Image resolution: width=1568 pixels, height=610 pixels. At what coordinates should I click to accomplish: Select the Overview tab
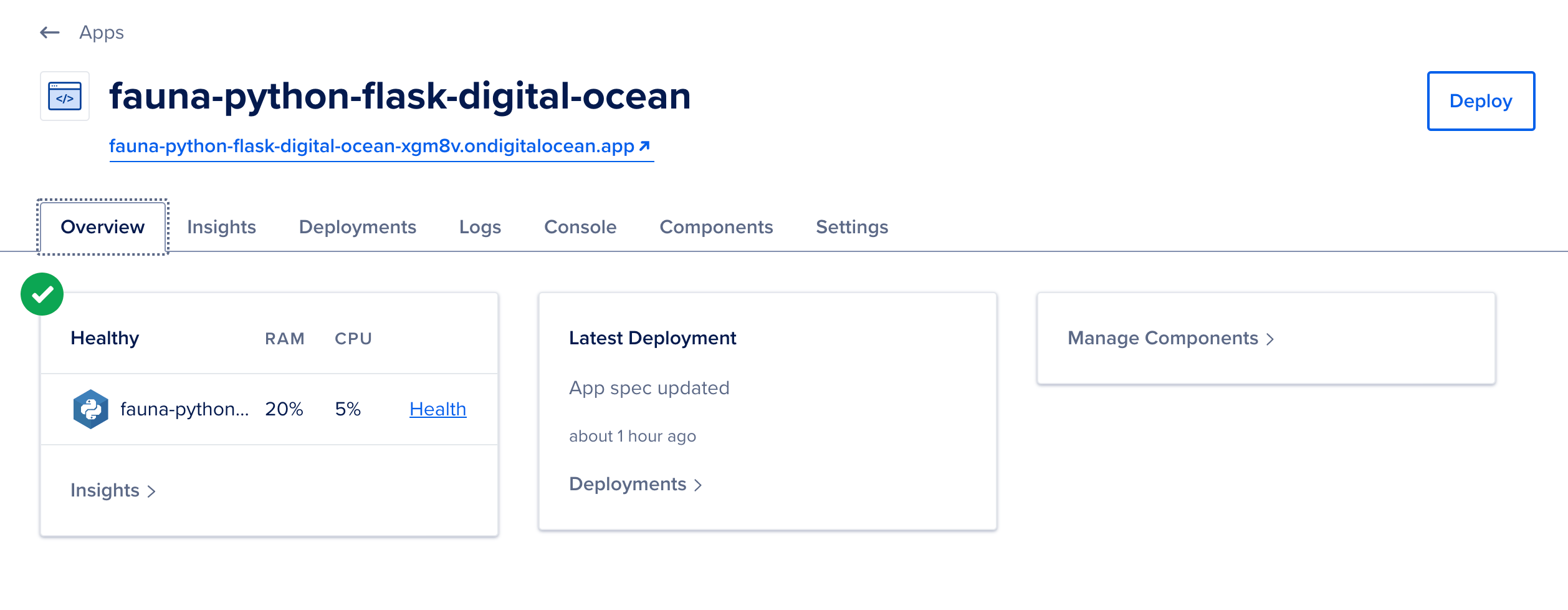click(x=103, y=227)
